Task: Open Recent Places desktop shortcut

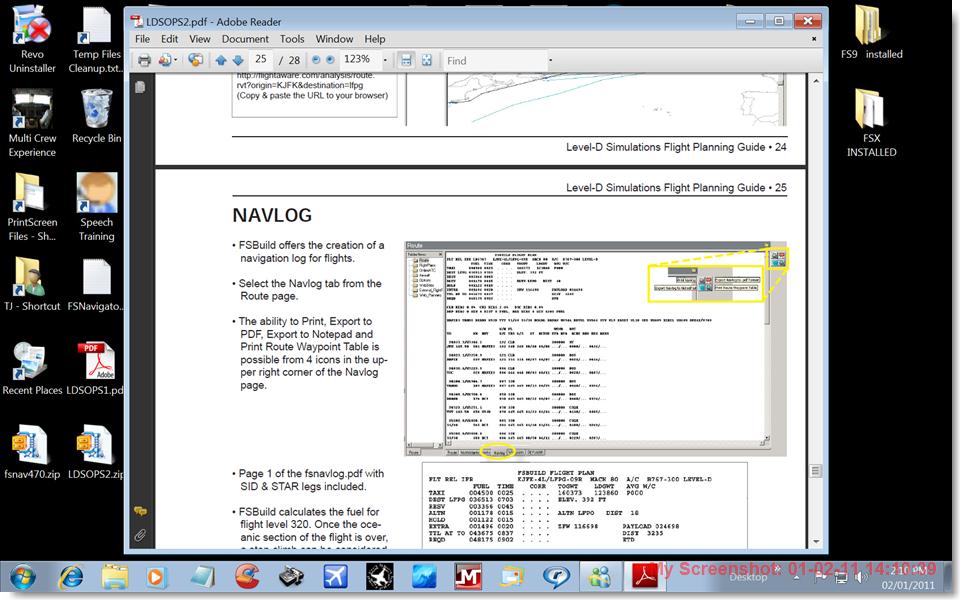Action: pos(32,369)
